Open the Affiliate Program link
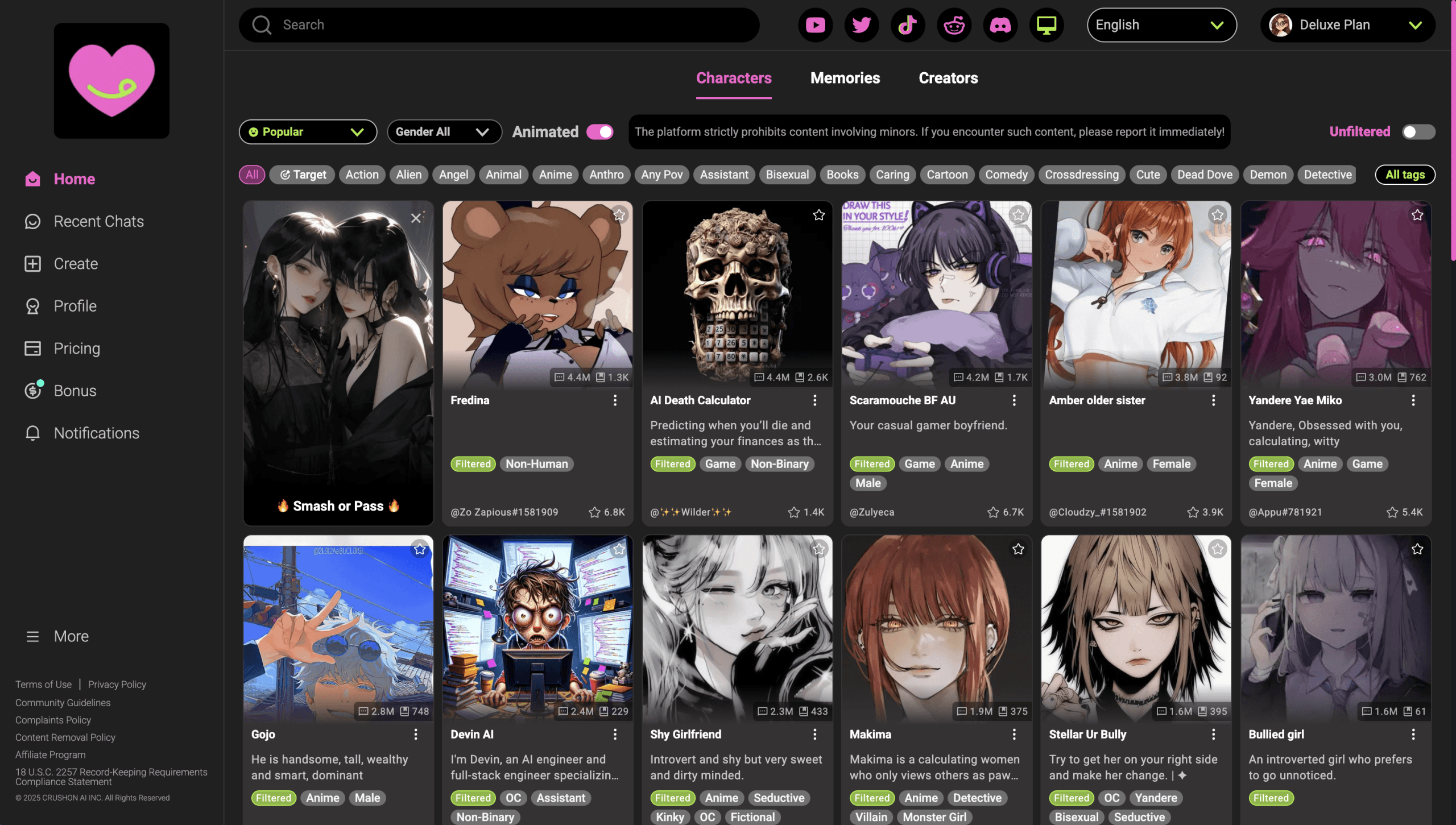Viewport: 1456px width, 825px height. click(50, 754)
